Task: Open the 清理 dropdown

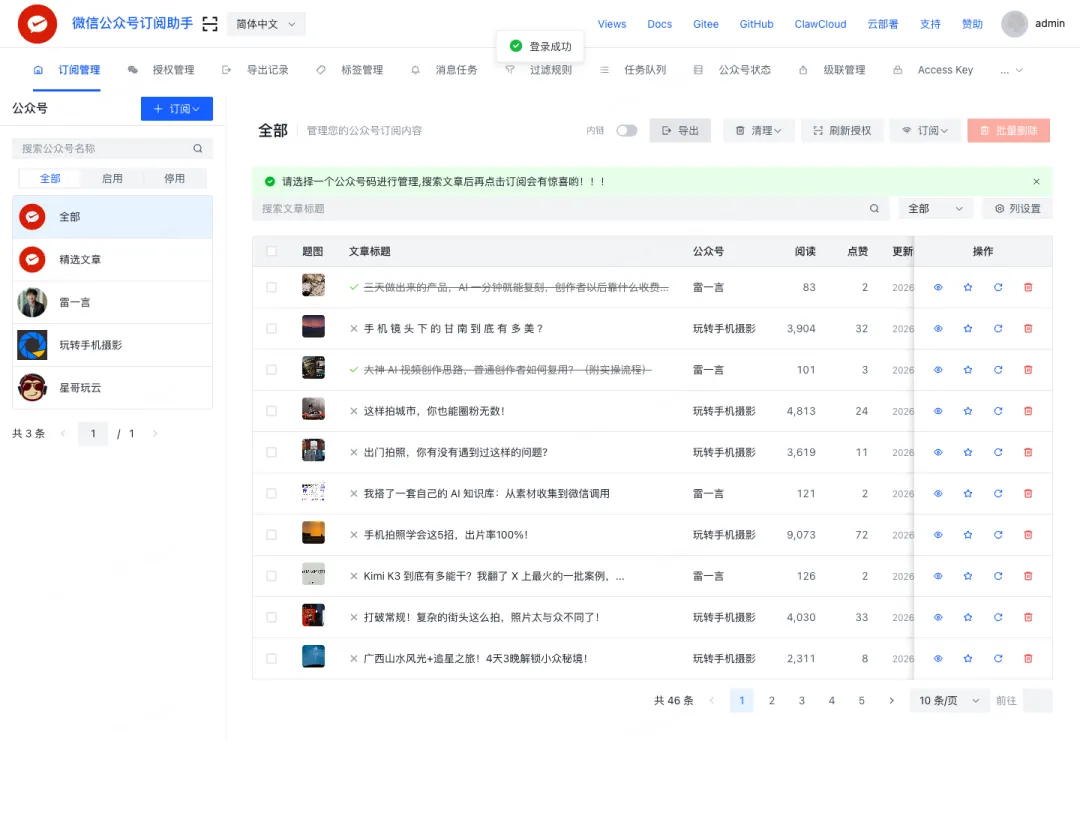Action: pos(758,131)
